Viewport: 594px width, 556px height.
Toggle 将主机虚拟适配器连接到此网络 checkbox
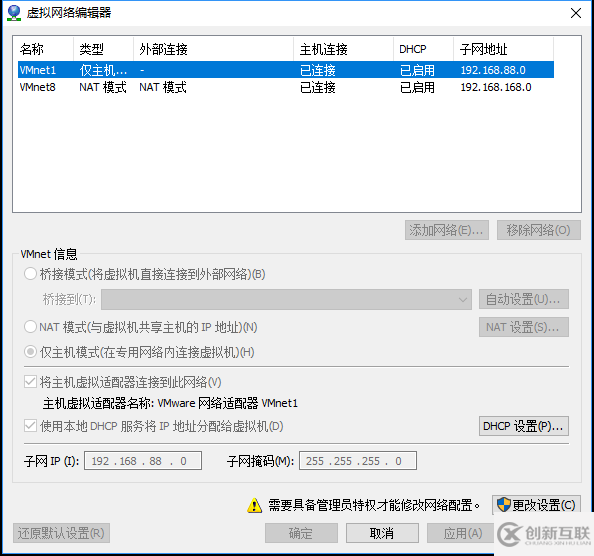[30, 382]
